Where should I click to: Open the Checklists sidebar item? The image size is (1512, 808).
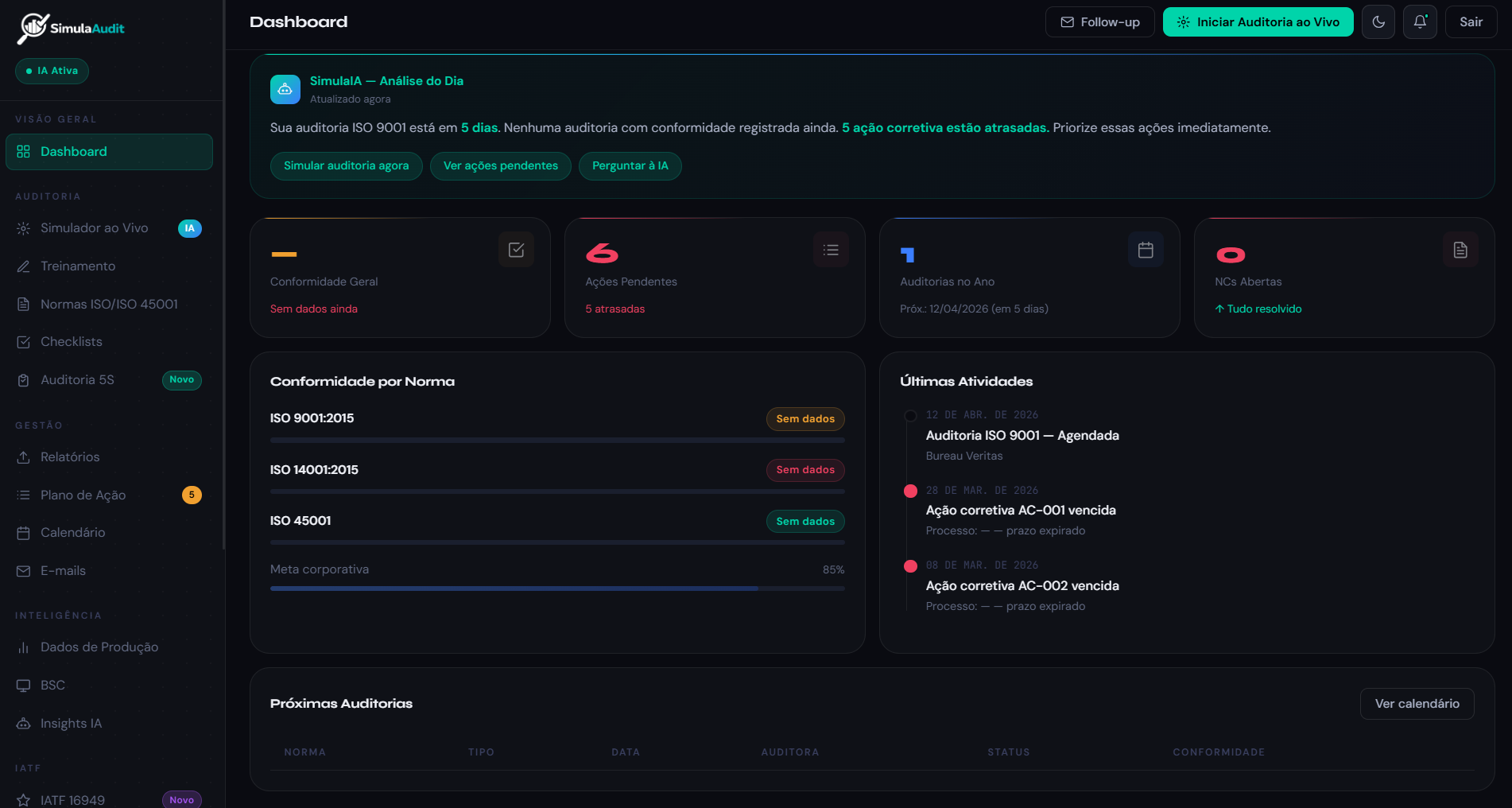71,342
